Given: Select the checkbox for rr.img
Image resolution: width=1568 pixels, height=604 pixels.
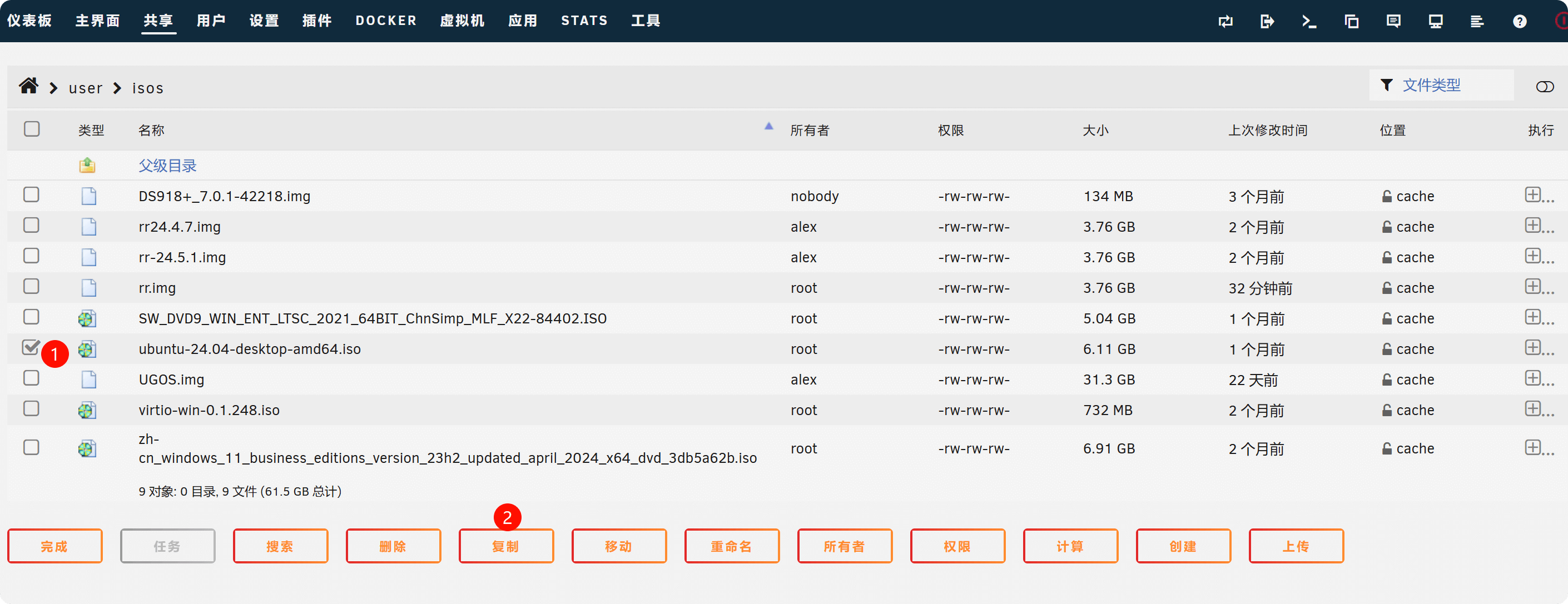Looking at the screenshot, I should click(31, 286).
